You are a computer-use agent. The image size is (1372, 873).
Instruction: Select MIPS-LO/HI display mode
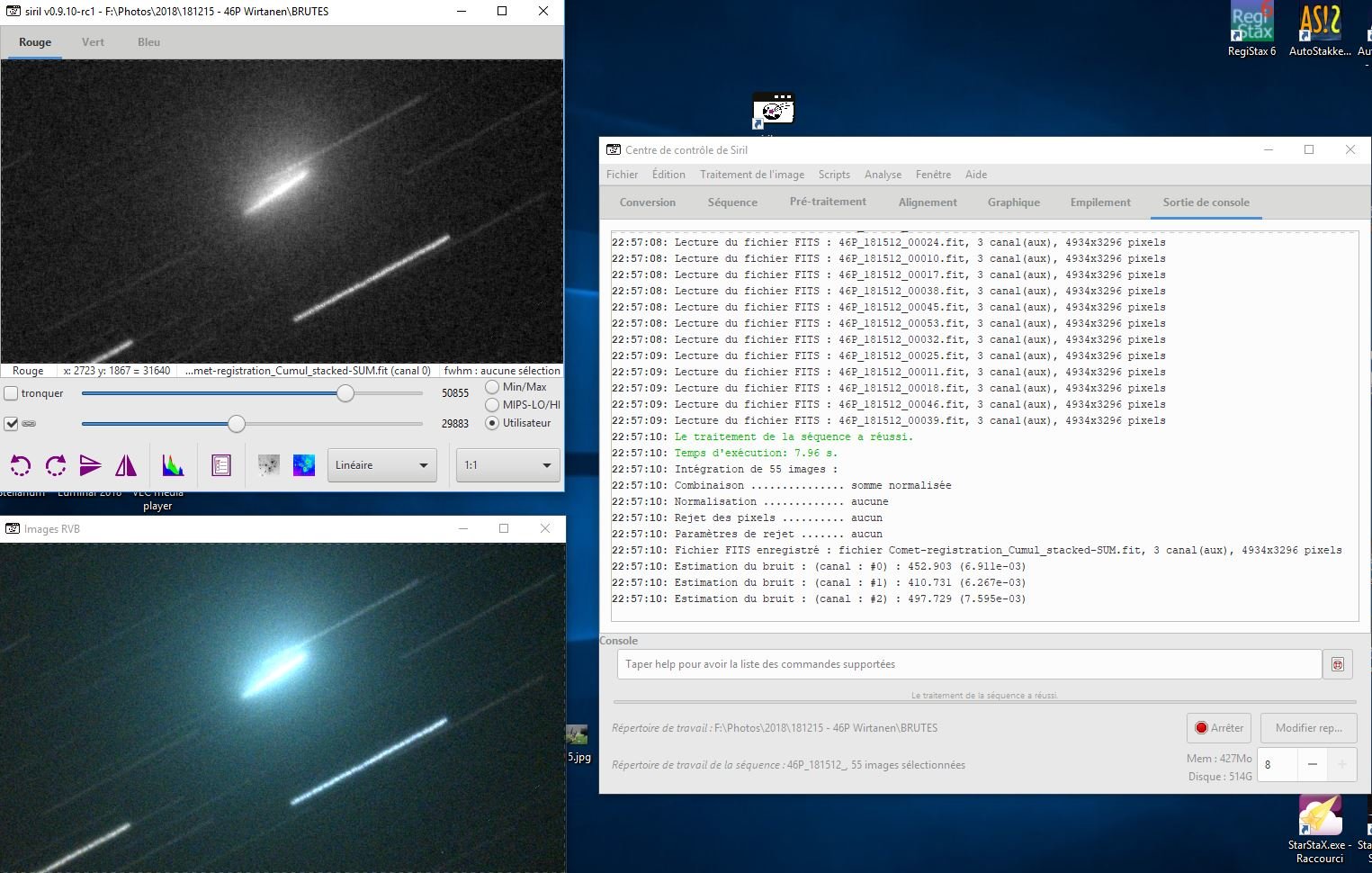click(492, 405)
